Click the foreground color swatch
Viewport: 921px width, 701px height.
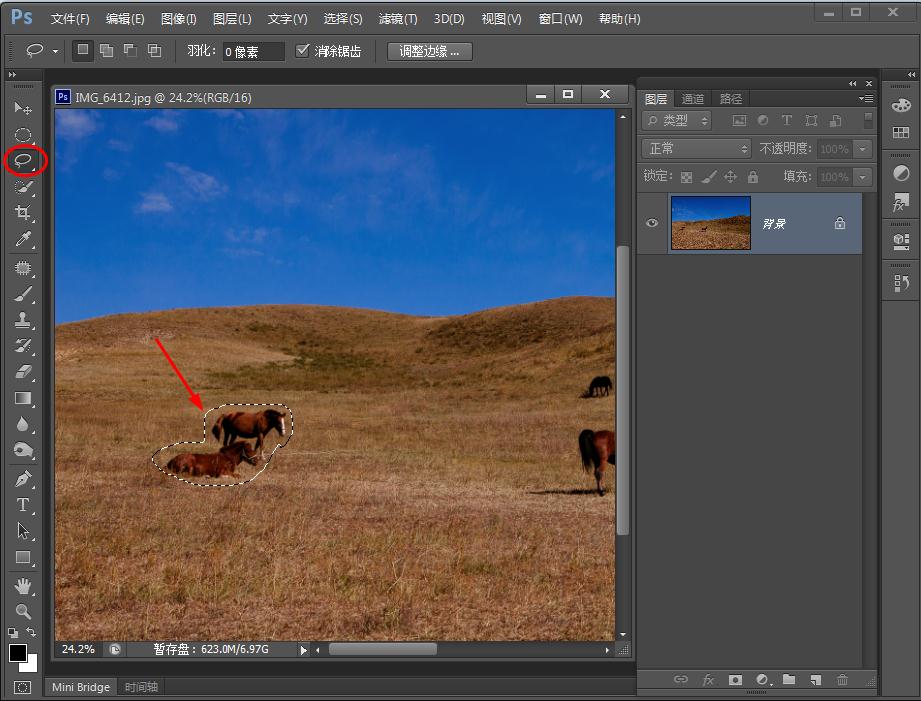(17, 653)
